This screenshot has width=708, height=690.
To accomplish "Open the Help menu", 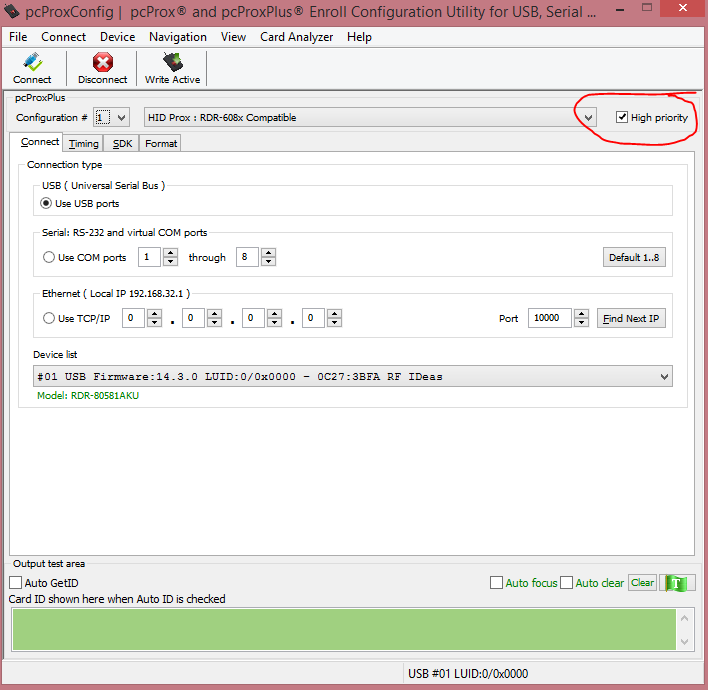I will [359, 37].
